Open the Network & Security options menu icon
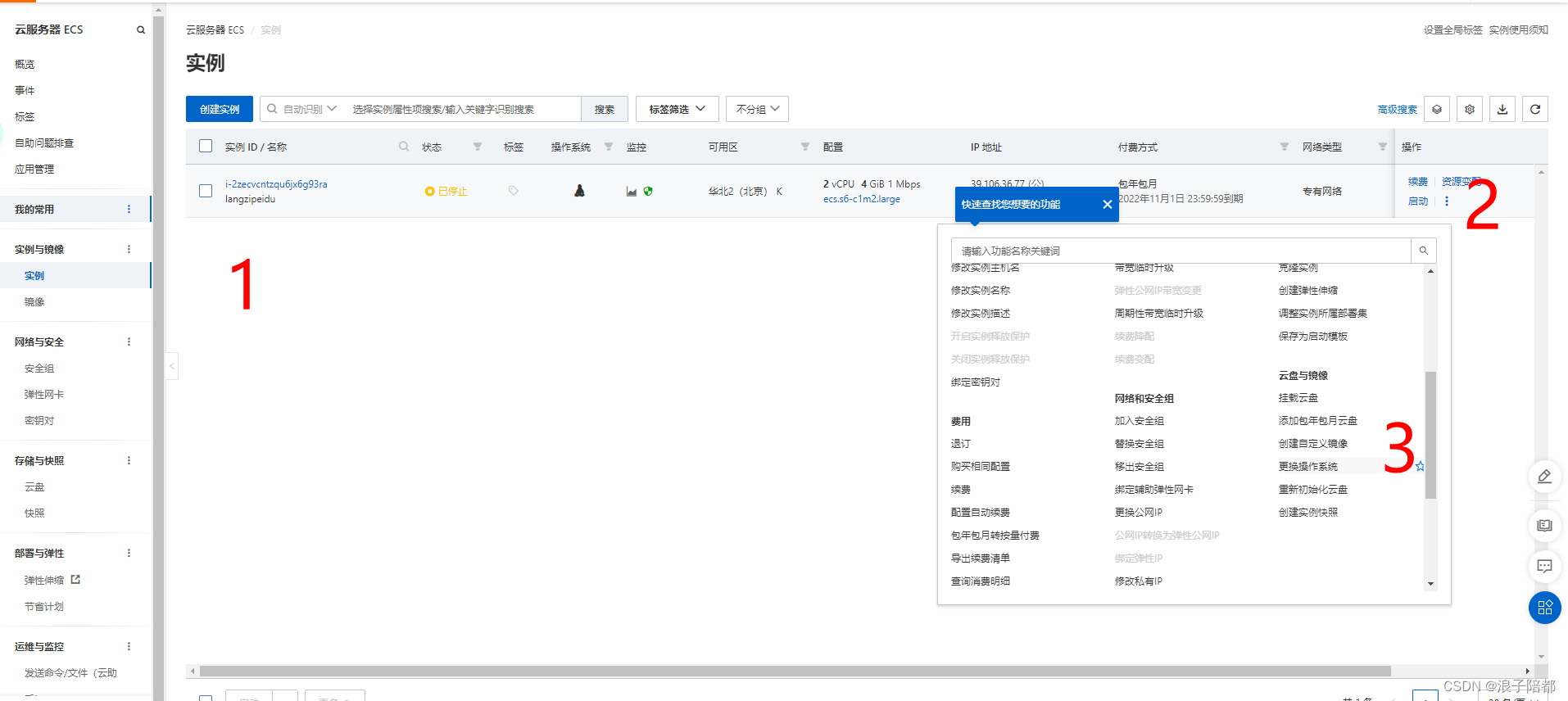 coord(129,341)
